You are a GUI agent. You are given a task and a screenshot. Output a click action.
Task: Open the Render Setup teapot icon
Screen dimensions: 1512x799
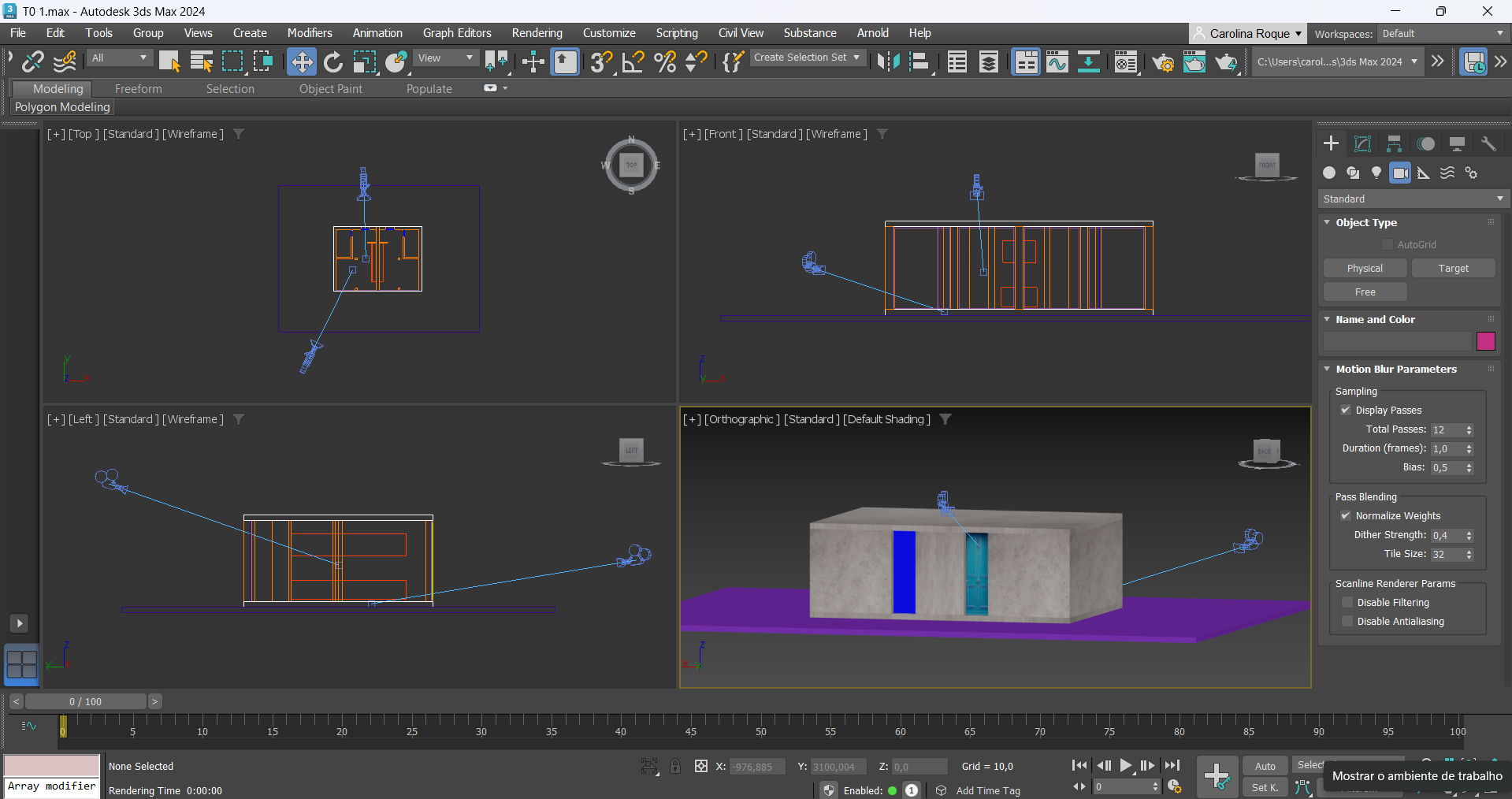[x=1162, y=61]
